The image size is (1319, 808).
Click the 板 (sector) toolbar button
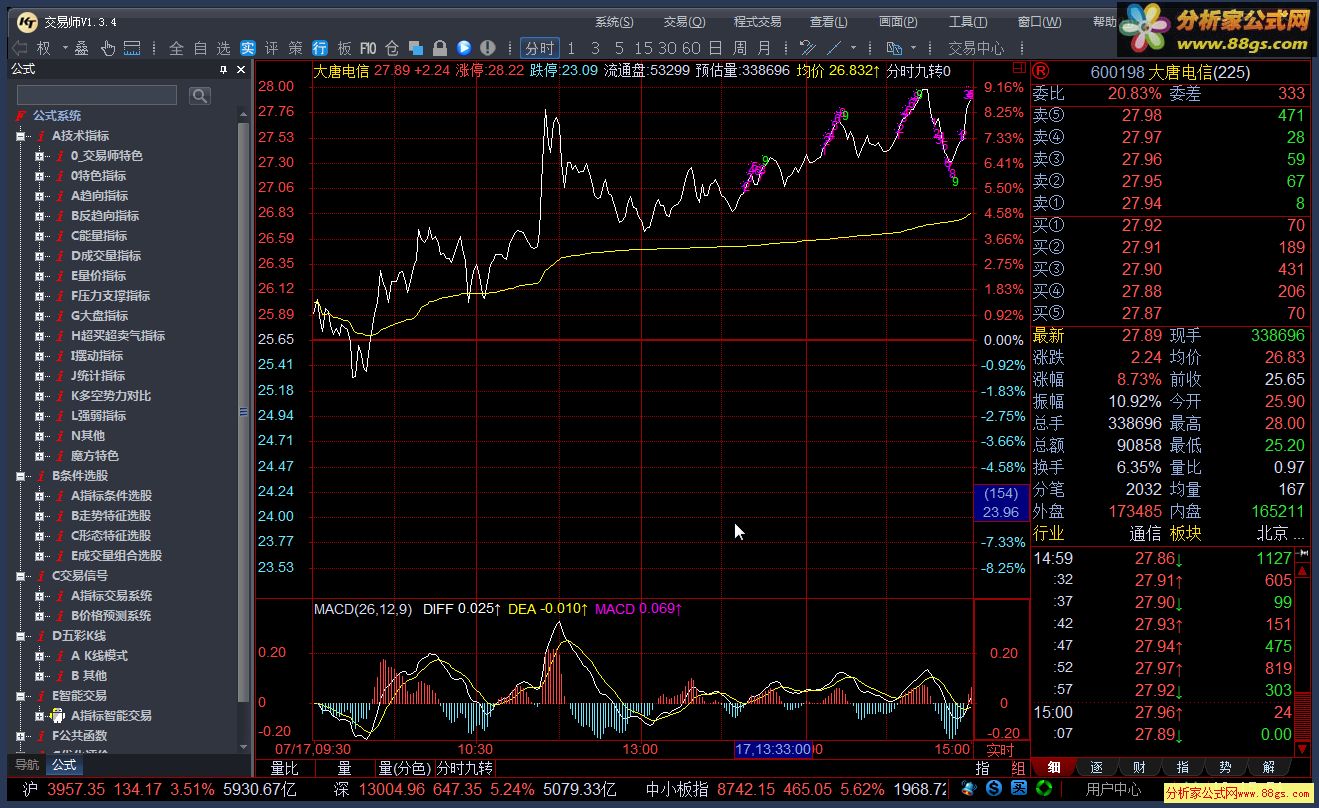pyautogui.click(x=344, y=48)
